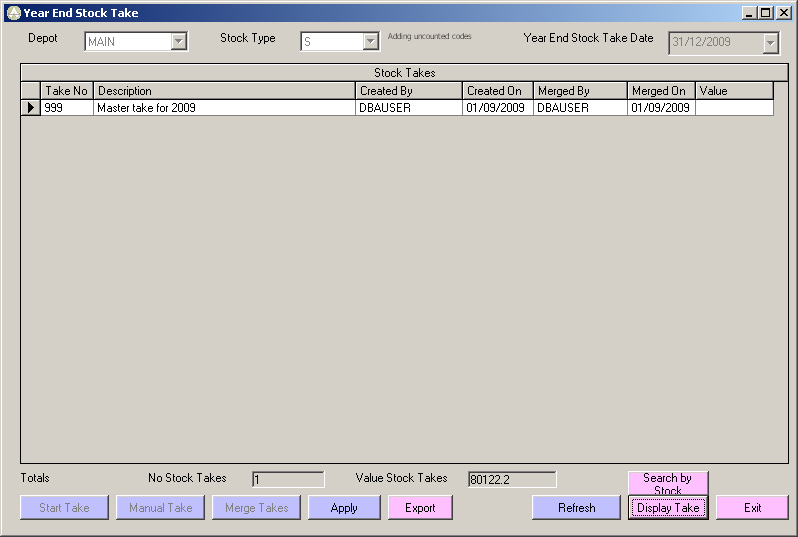Select the cell with take number 999

[x=67, y=107]
